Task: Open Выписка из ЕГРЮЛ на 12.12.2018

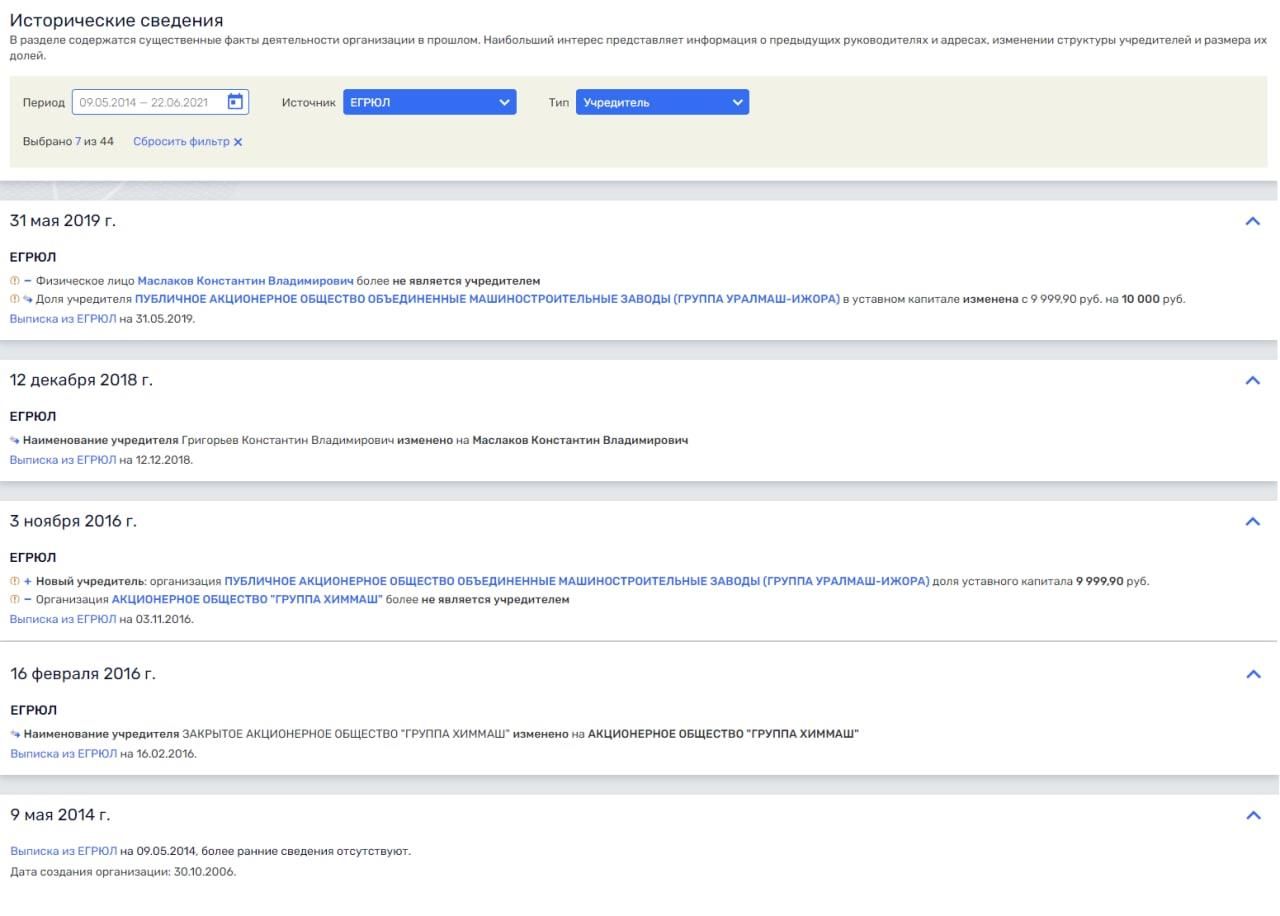Action: tap(63, 460)
